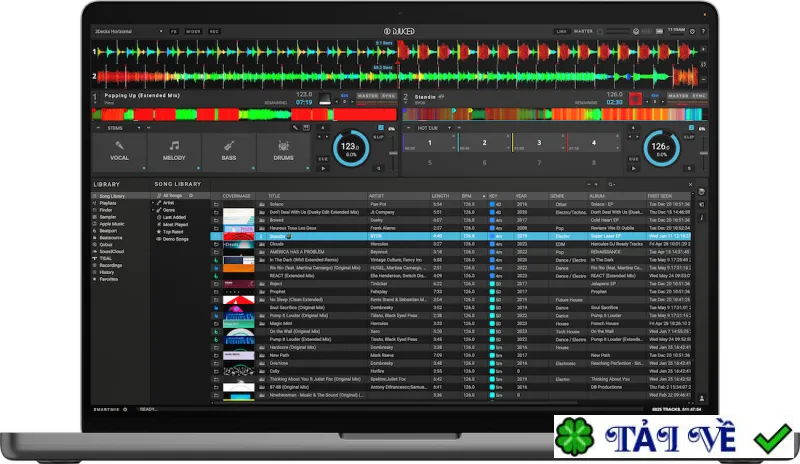Toggle MASTER on deck 1

click(x=367, y=95)
